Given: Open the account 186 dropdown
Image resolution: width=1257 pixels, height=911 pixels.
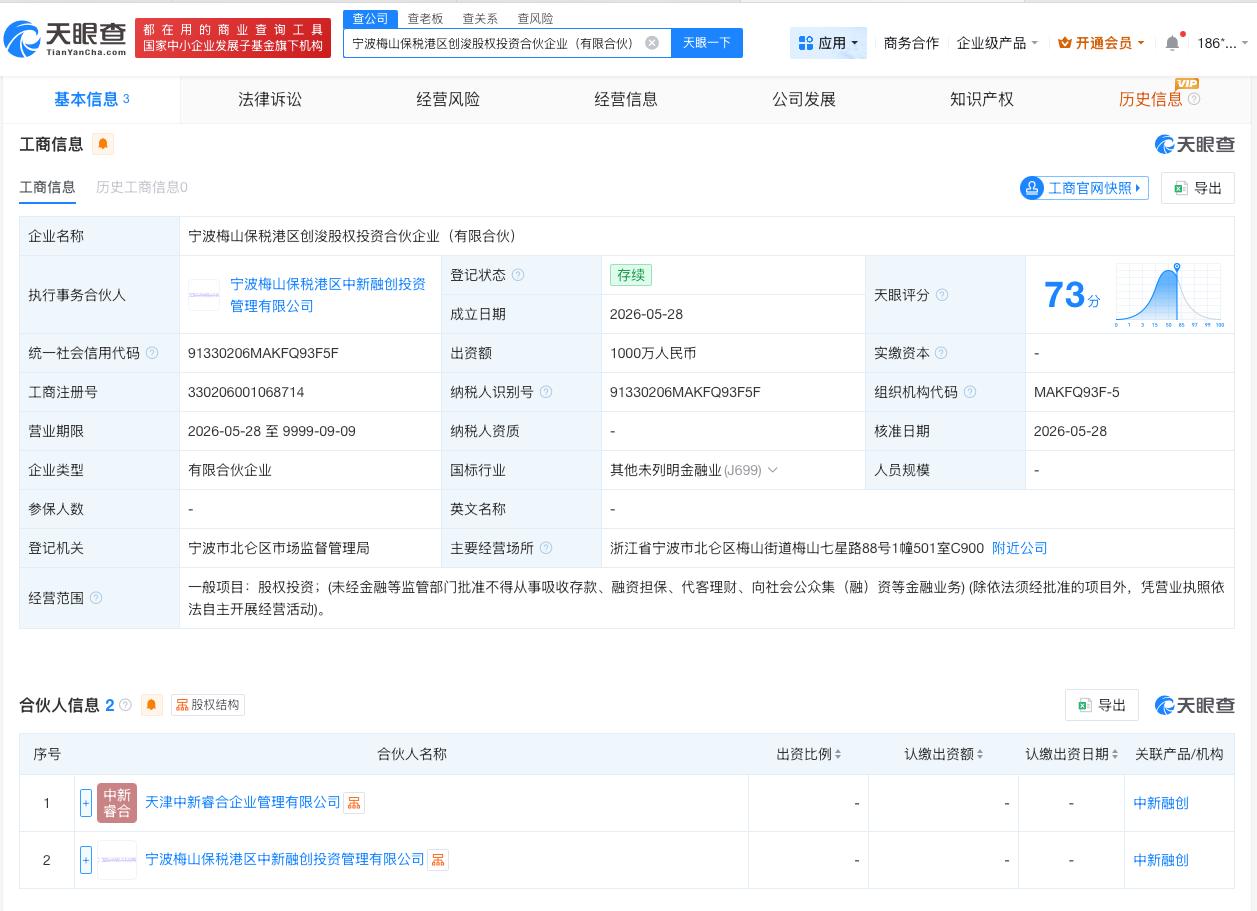Looking at the screenshot, I should (x=1224, y=43).
